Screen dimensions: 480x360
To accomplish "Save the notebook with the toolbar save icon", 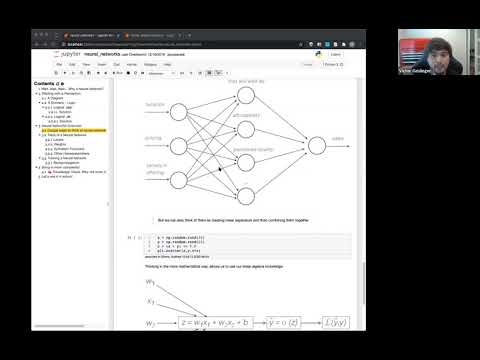I will point(56,73).
